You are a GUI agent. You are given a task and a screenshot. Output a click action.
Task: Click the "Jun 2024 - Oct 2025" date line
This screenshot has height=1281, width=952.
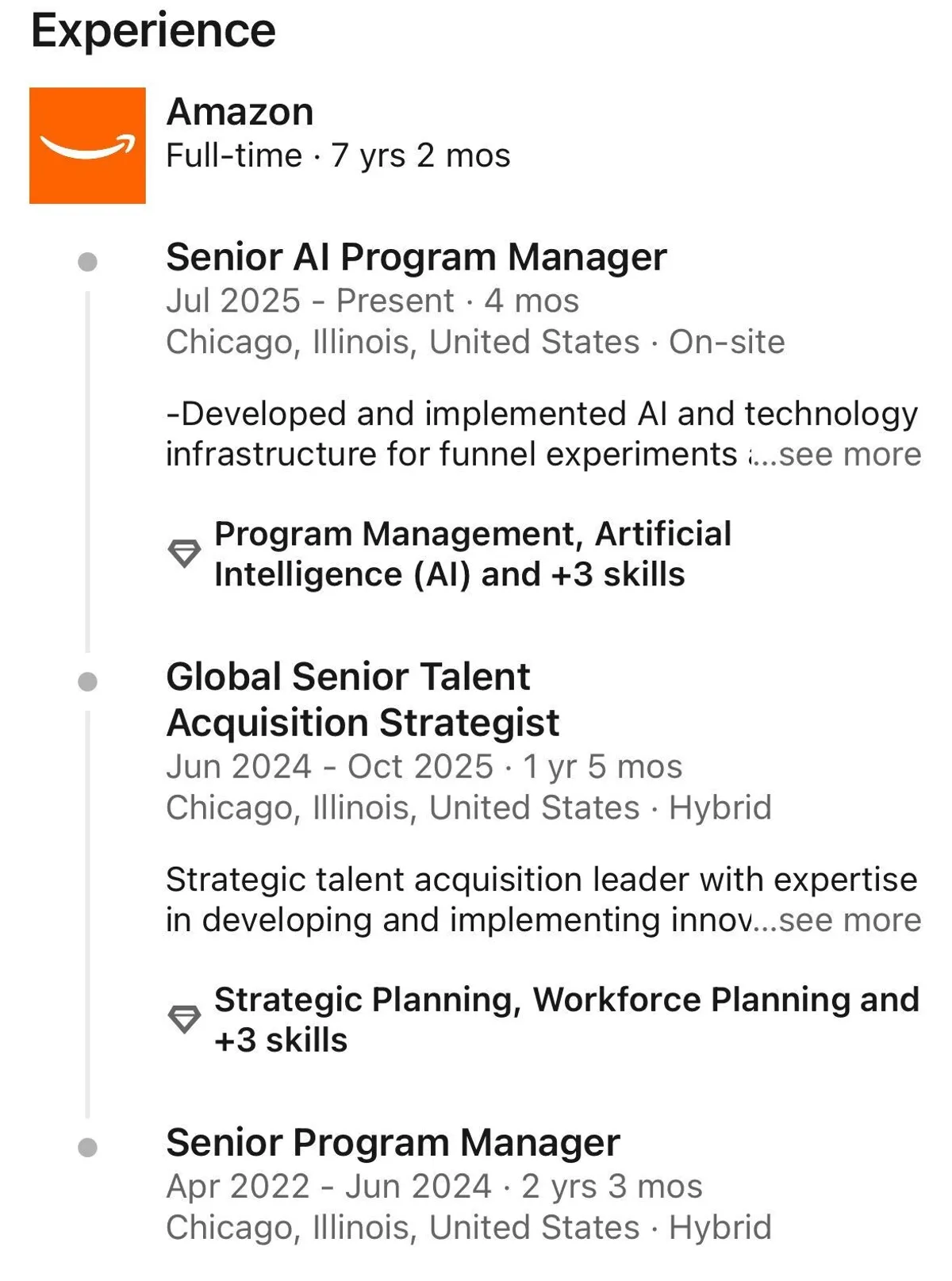pos(424,767)
